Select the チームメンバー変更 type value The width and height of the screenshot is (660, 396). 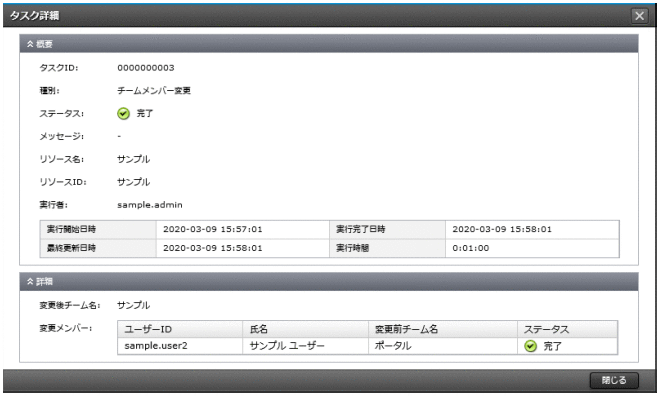[x=154, y=90]
